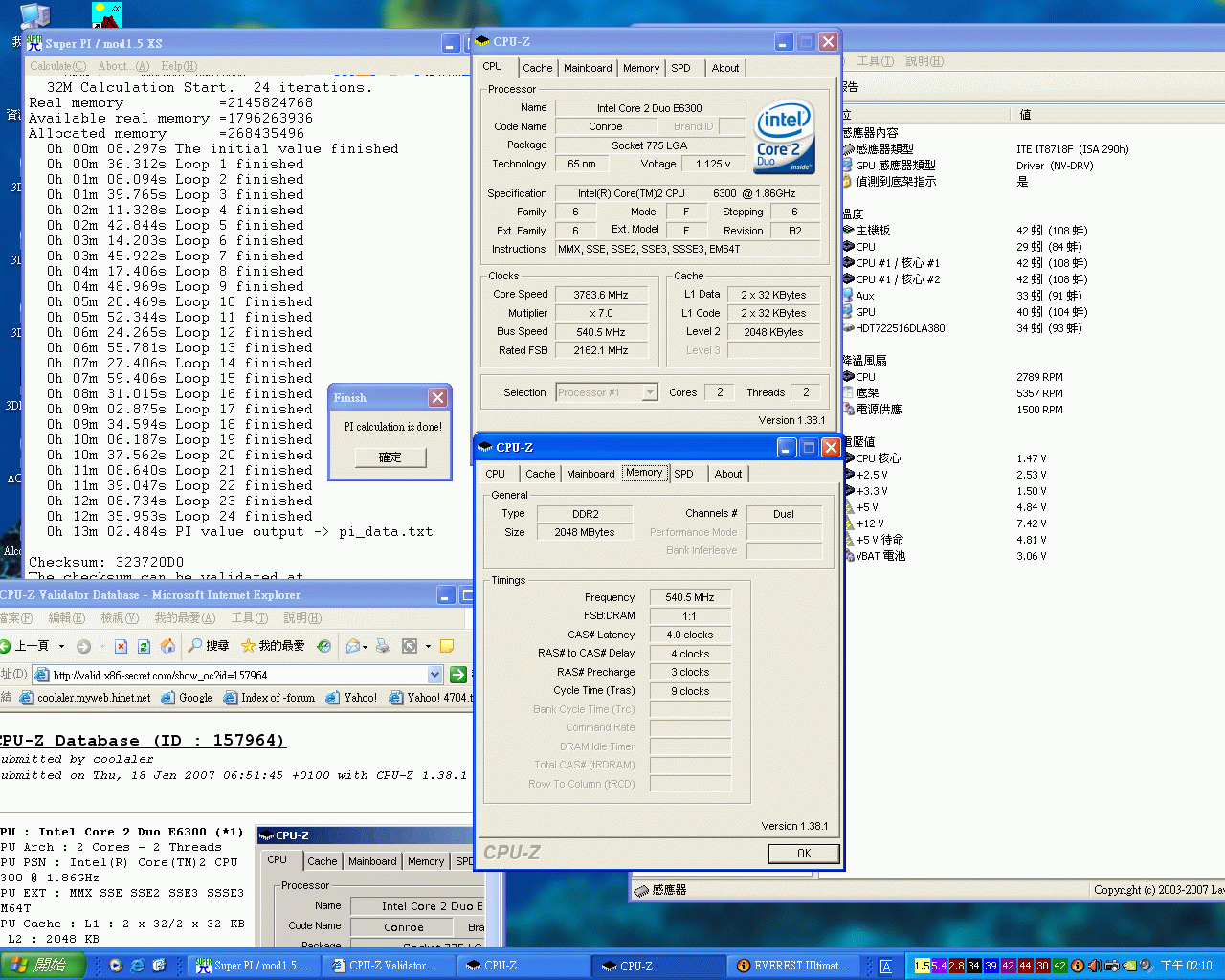Click the IE Back arrow icon
Image resolution: width=1225 pixels, height=980 pixels.
(x=5, y=646)
